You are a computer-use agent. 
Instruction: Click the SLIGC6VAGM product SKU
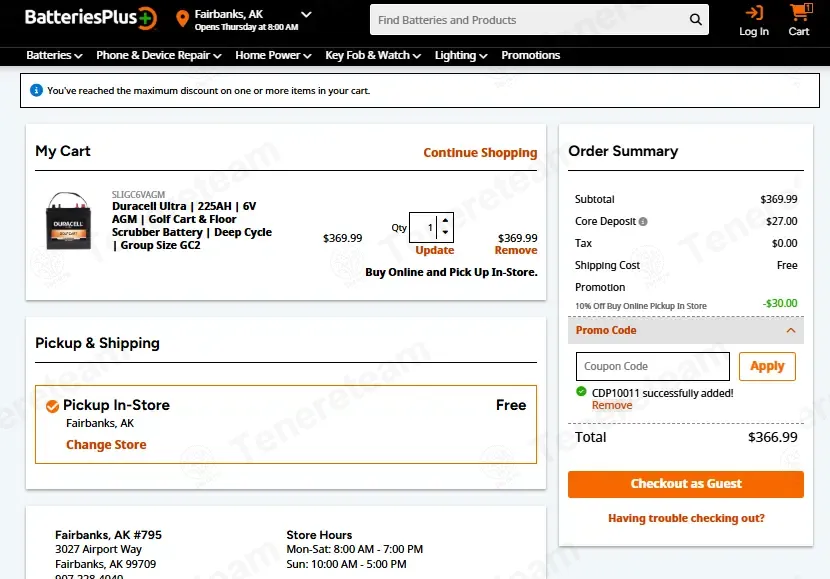tap(138, 194)
